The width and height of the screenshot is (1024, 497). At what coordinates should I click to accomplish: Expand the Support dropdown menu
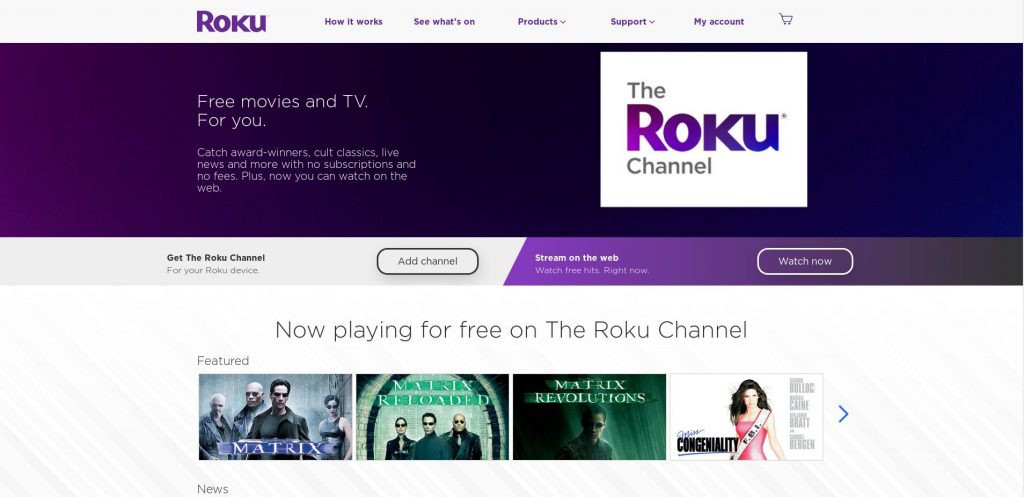(x=632, y=22)
